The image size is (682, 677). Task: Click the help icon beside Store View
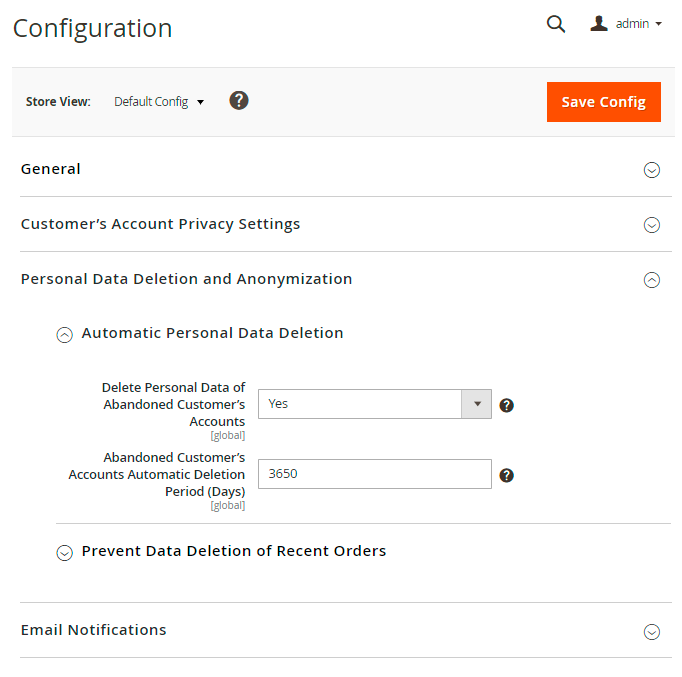(239, 101)
